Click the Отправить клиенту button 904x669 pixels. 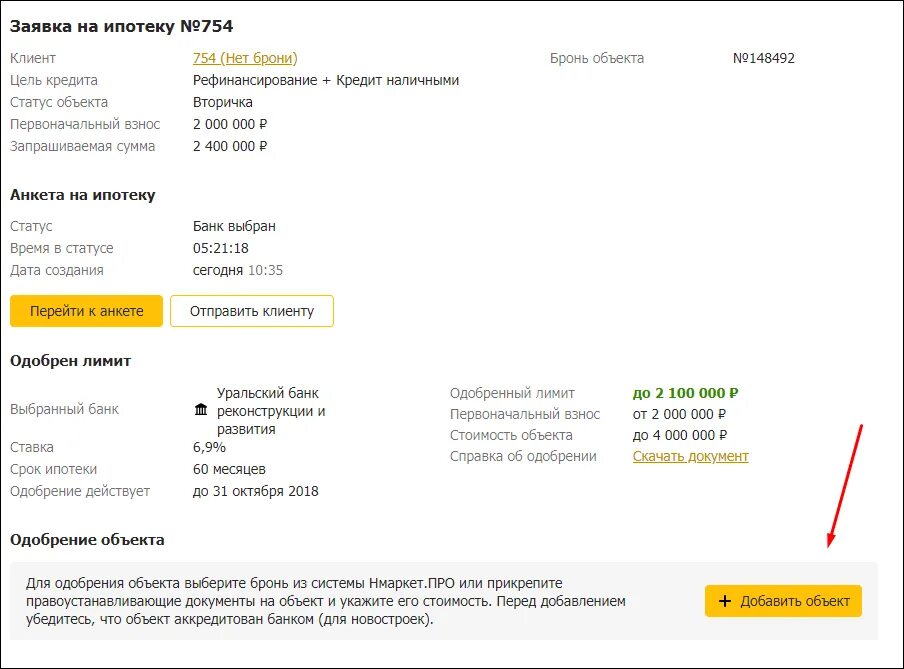pyautogui.click(x=252, y=311)
